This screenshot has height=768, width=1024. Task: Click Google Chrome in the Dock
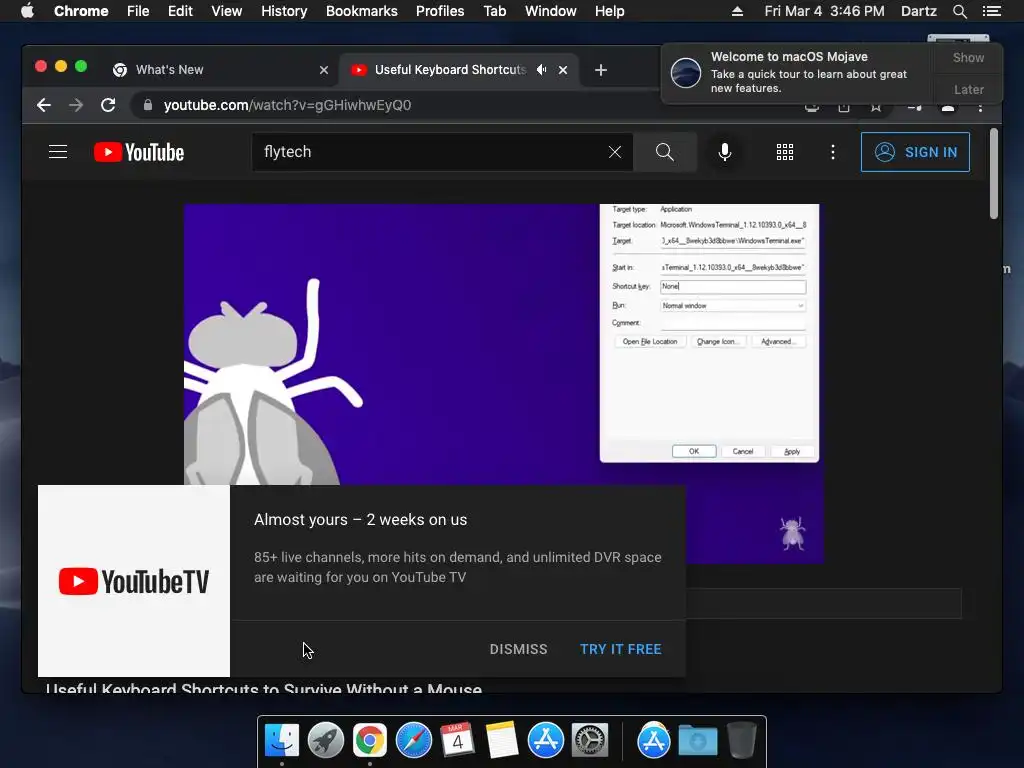[370, 741]
